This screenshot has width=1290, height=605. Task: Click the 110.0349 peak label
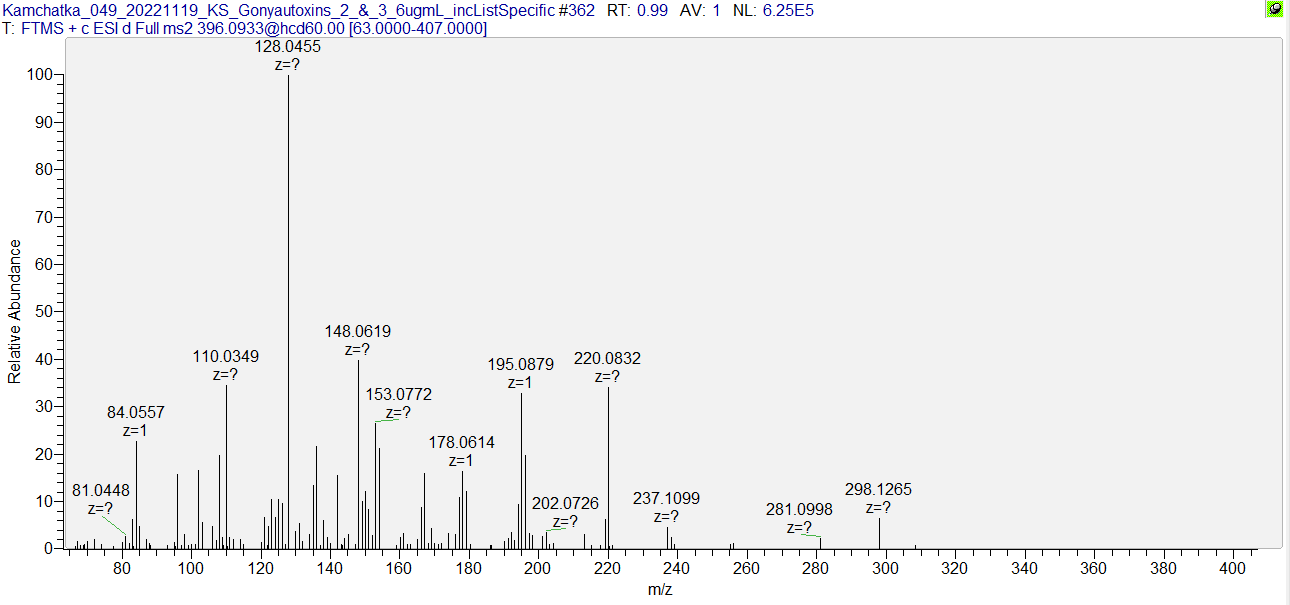click(226, 356)
